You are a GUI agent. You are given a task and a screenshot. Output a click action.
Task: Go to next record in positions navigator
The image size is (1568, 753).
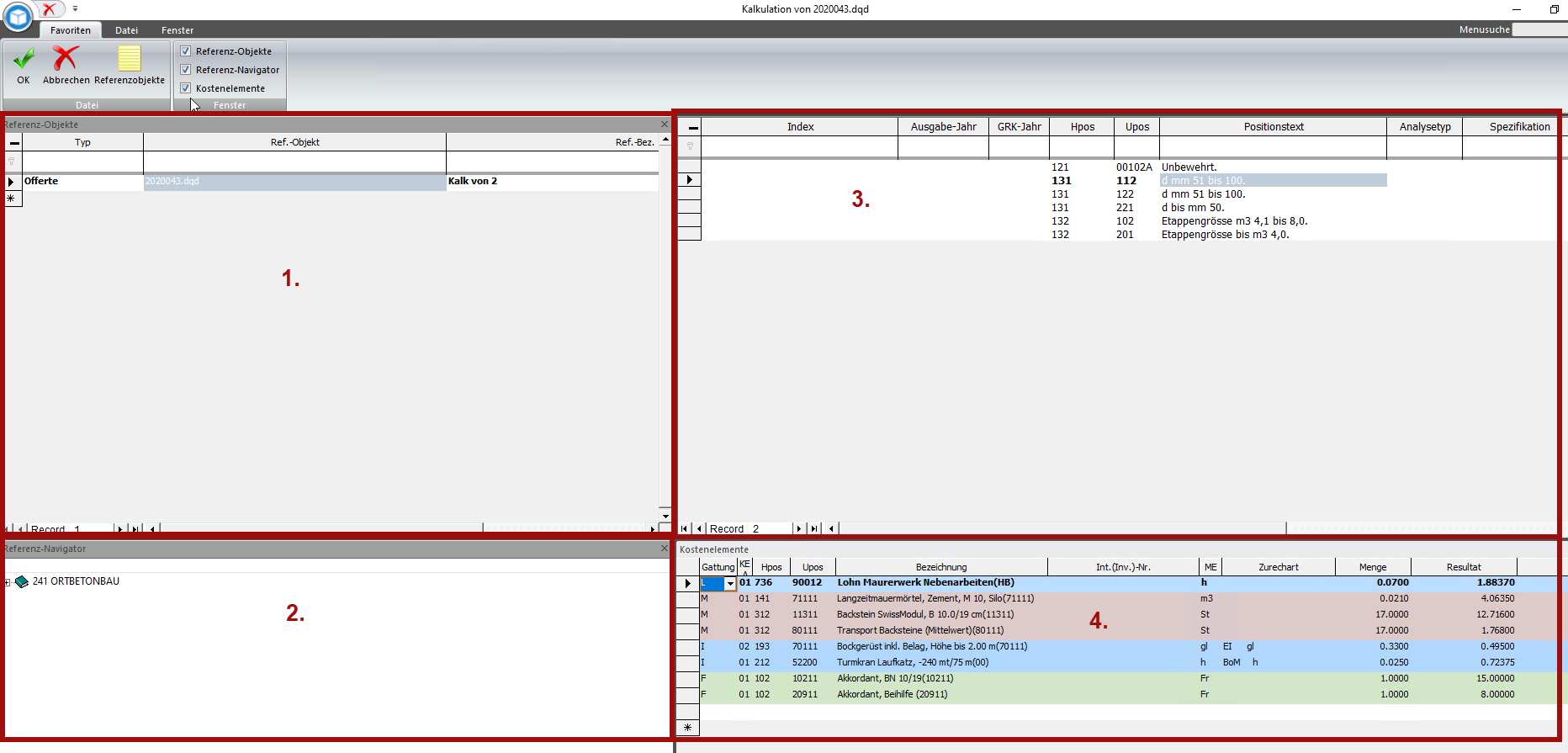click(799, 528)
